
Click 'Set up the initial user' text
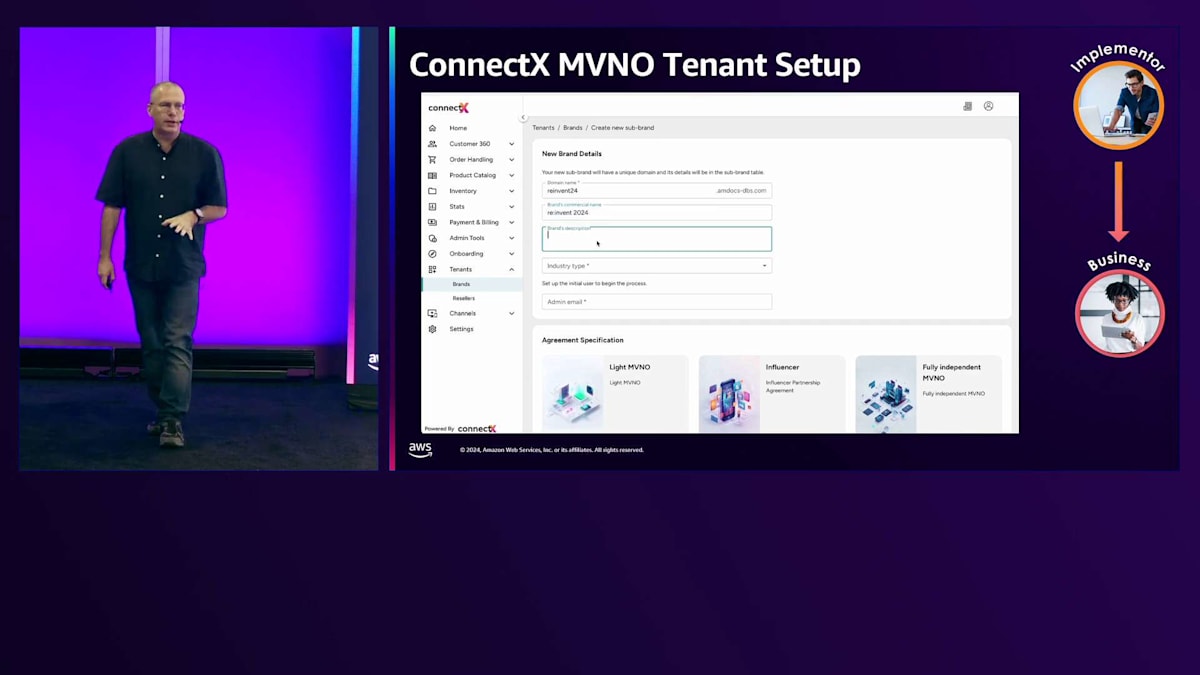coord(594,283)
